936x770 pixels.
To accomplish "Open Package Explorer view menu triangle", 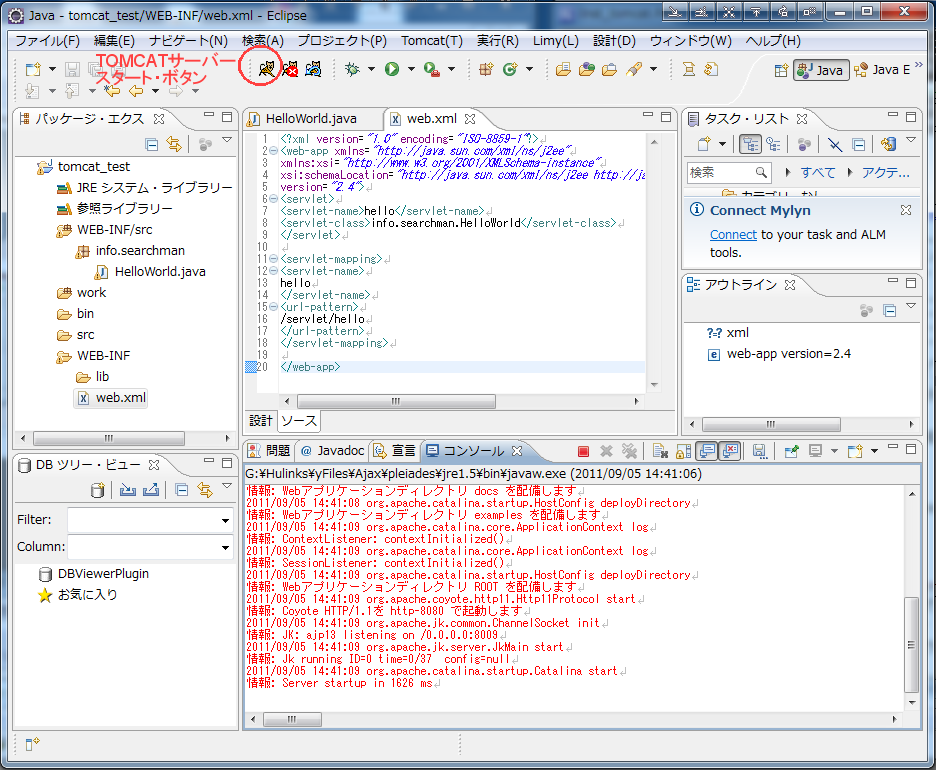I will (x=227, y=140).
